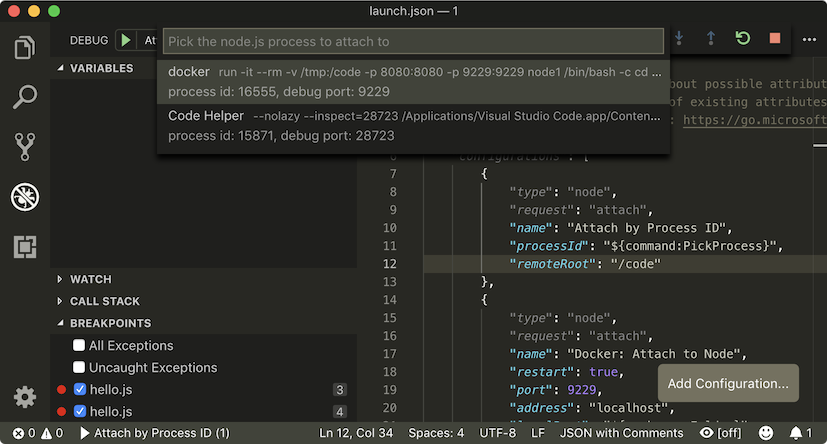Change end of line via LF

click(x=537, y=433)
